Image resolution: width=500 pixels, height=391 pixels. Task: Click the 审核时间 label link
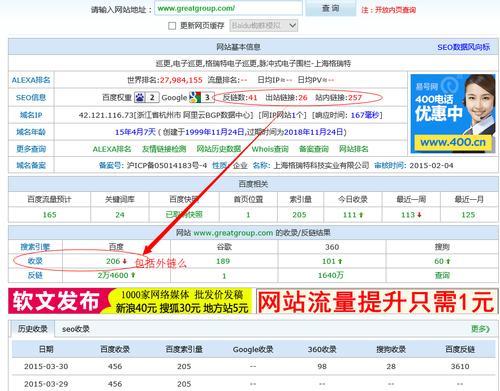click(x=390, y=165)
